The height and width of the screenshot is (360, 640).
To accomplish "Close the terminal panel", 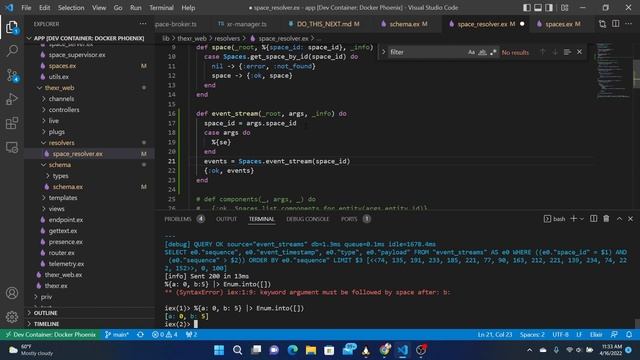I will coord(630,219).
